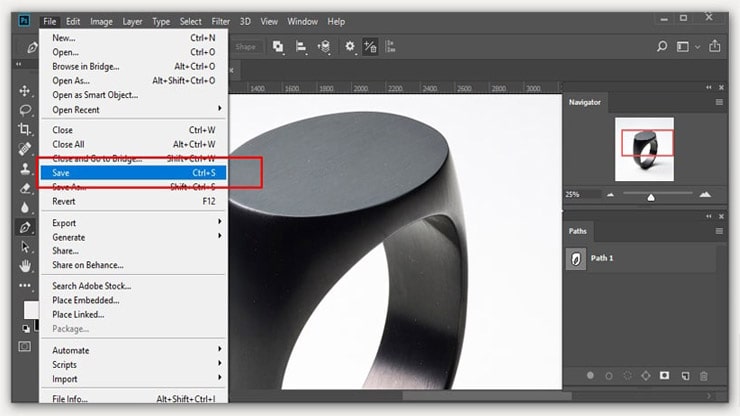Screen dimensions: 740x416
Task: Expand the Open Recent submenu
Action: 133,110
